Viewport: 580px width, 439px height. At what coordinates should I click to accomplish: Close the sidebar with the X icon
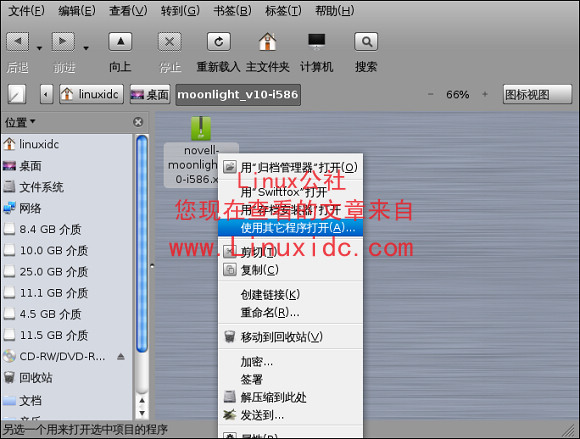[138, 122]
